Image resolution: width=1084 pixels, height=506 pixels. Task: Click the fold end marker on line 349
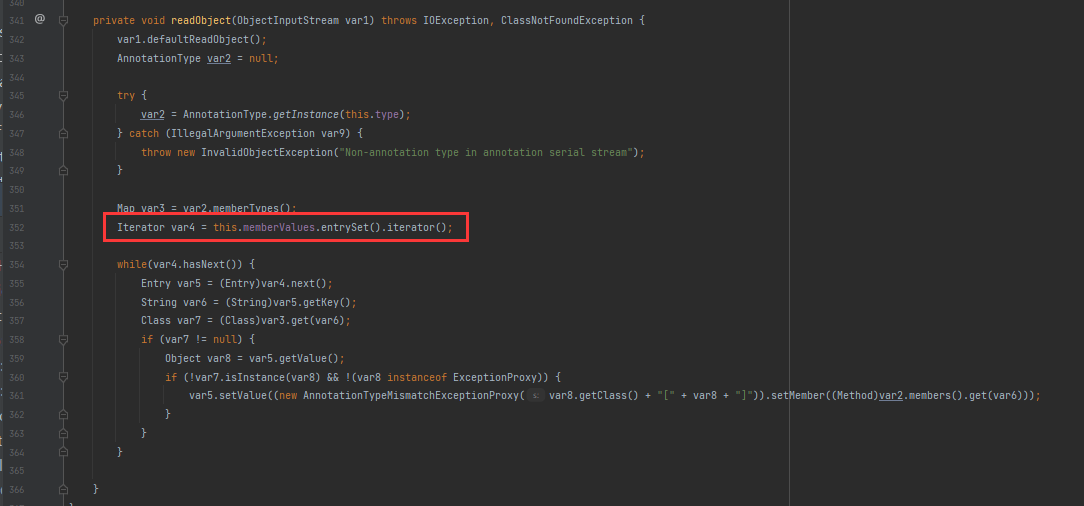pyautogui.click(x=64, y=170)
